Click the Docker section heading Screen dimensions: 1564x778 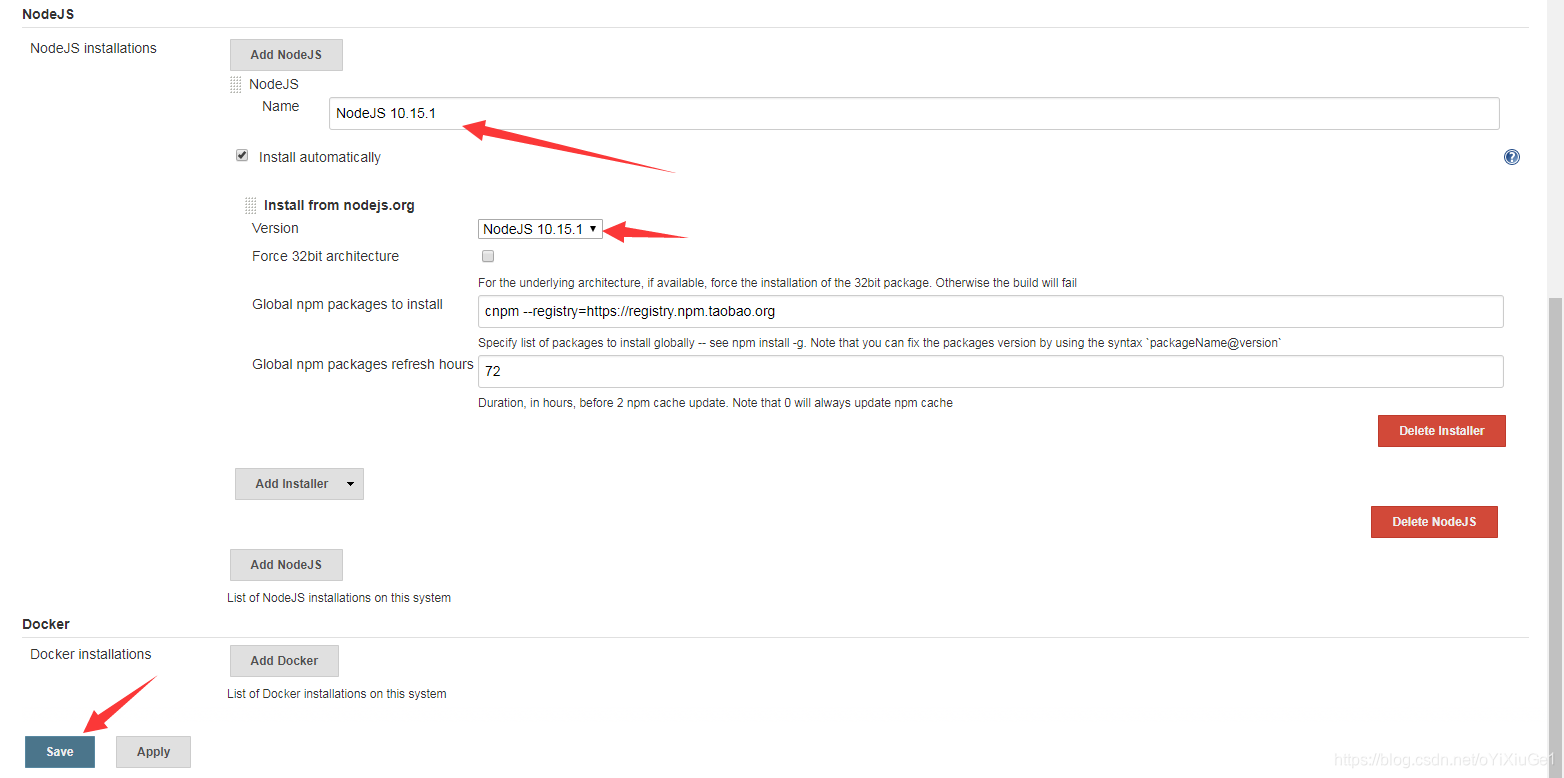[46, 624]
